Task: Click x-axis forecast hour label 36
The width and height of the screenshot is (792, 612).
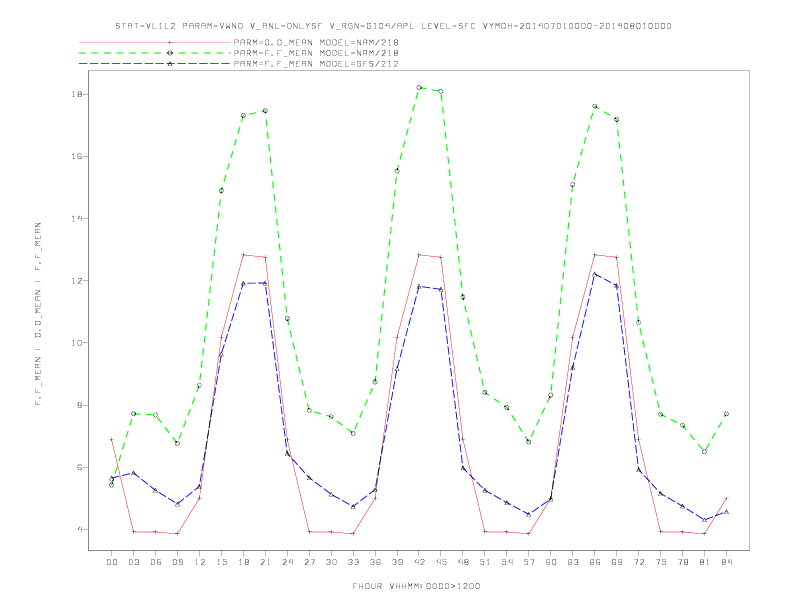Action: 375,562
